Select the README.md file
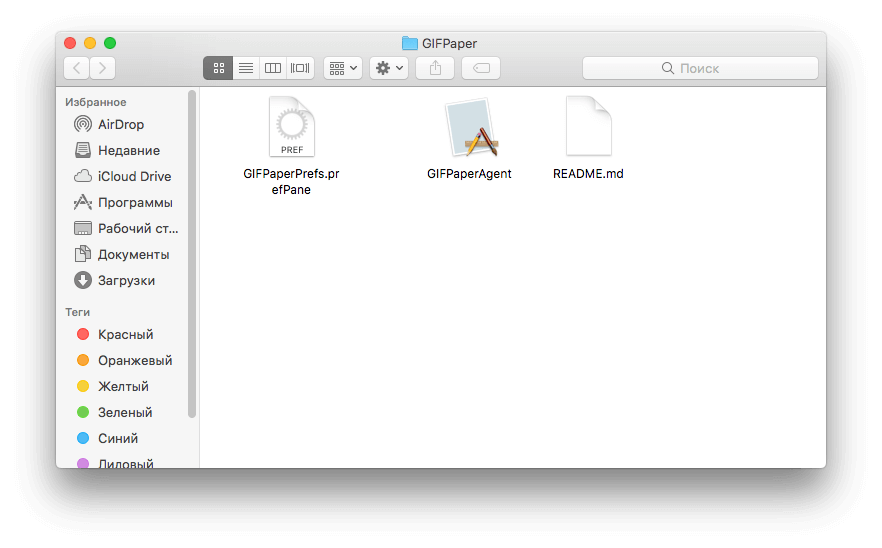 click(588, 128)
